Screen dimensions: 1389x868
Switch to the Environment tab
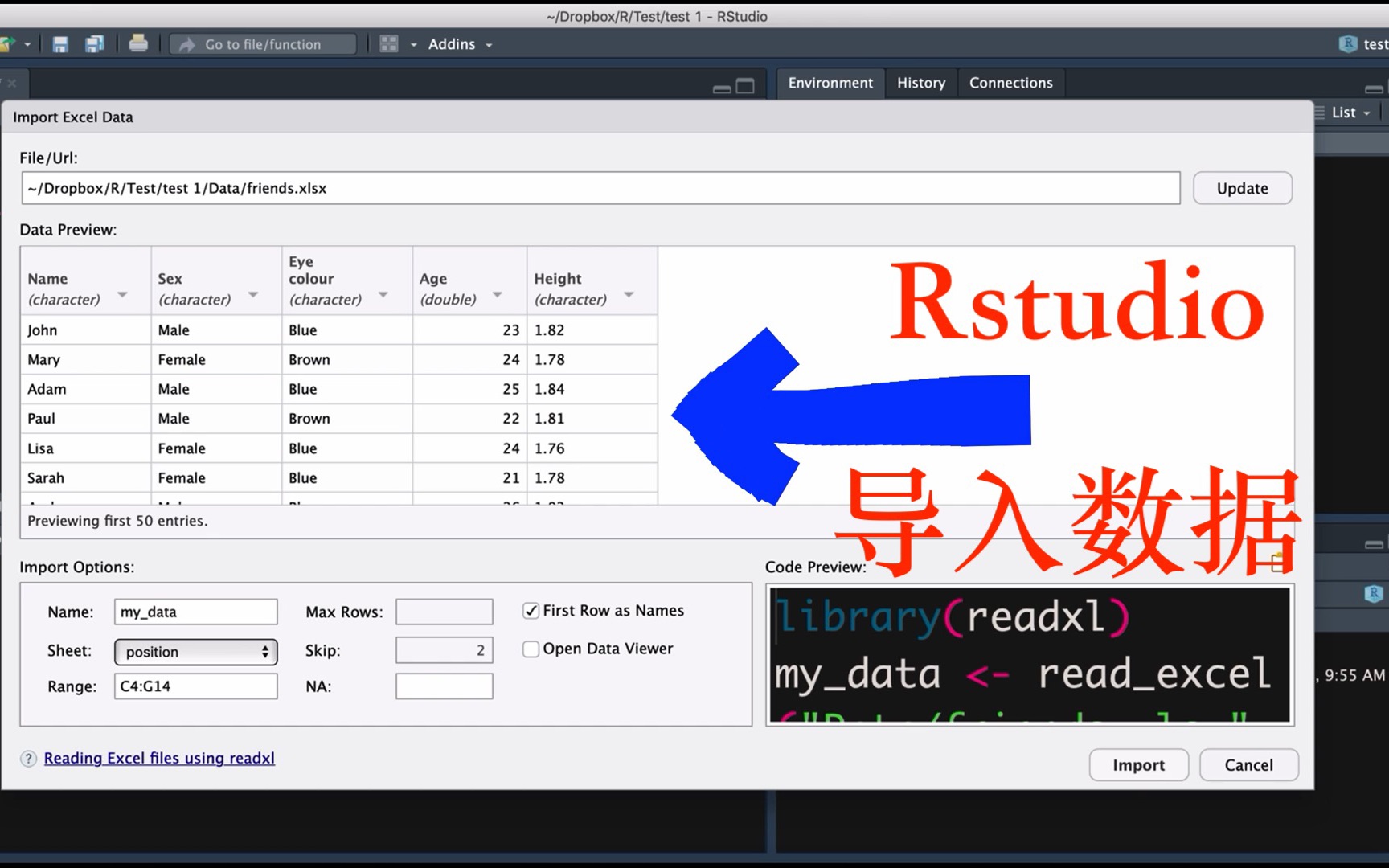click(x=830, y=83)
